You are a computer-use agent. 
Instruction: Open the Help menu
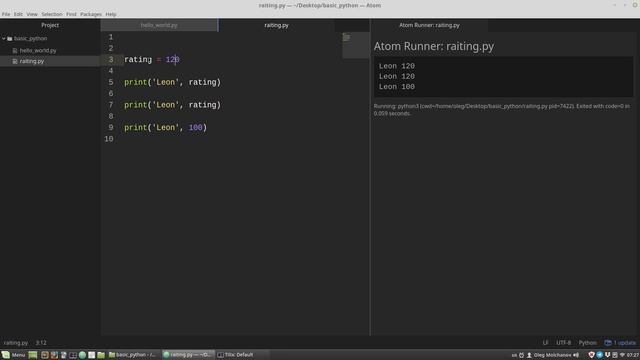(111, 14)
